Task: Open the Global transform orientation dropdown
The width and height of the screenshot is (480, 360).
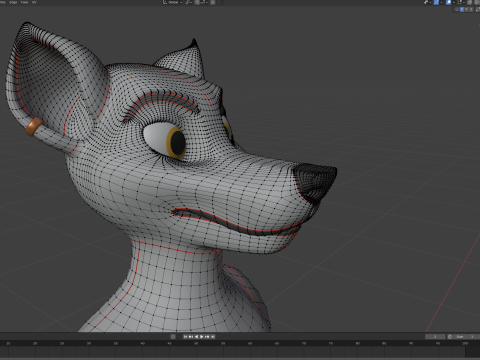Action: (x=172, y=2)
